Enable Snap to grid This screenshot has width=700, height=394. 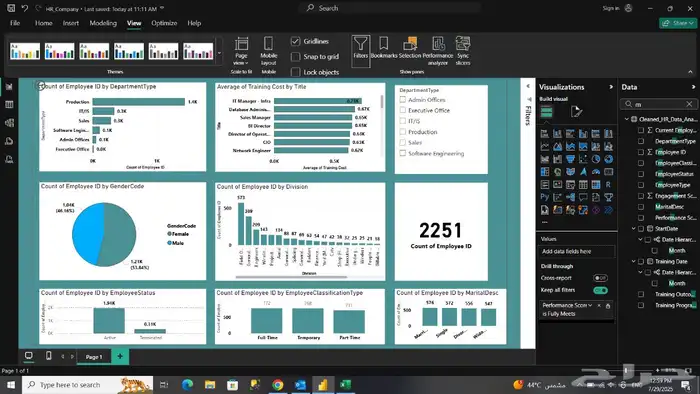295,57
